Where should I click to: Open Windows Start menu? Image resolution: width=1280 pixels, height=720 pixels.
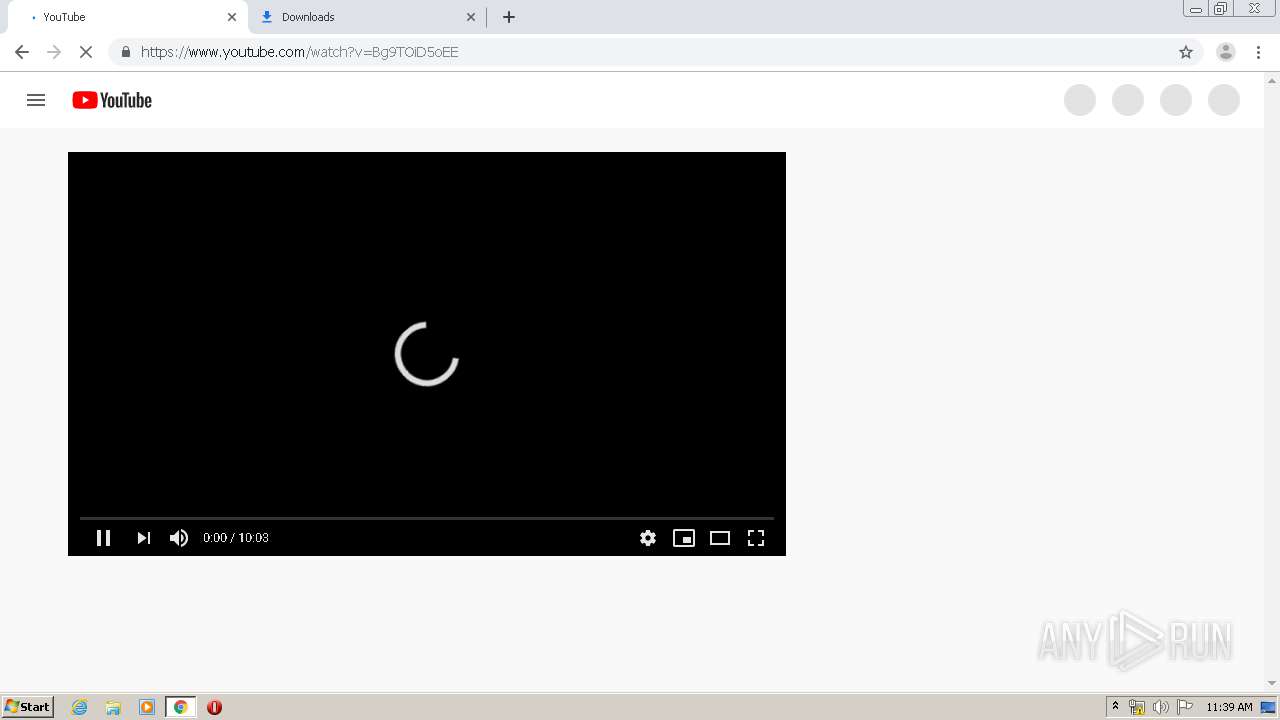coord(28,707)
